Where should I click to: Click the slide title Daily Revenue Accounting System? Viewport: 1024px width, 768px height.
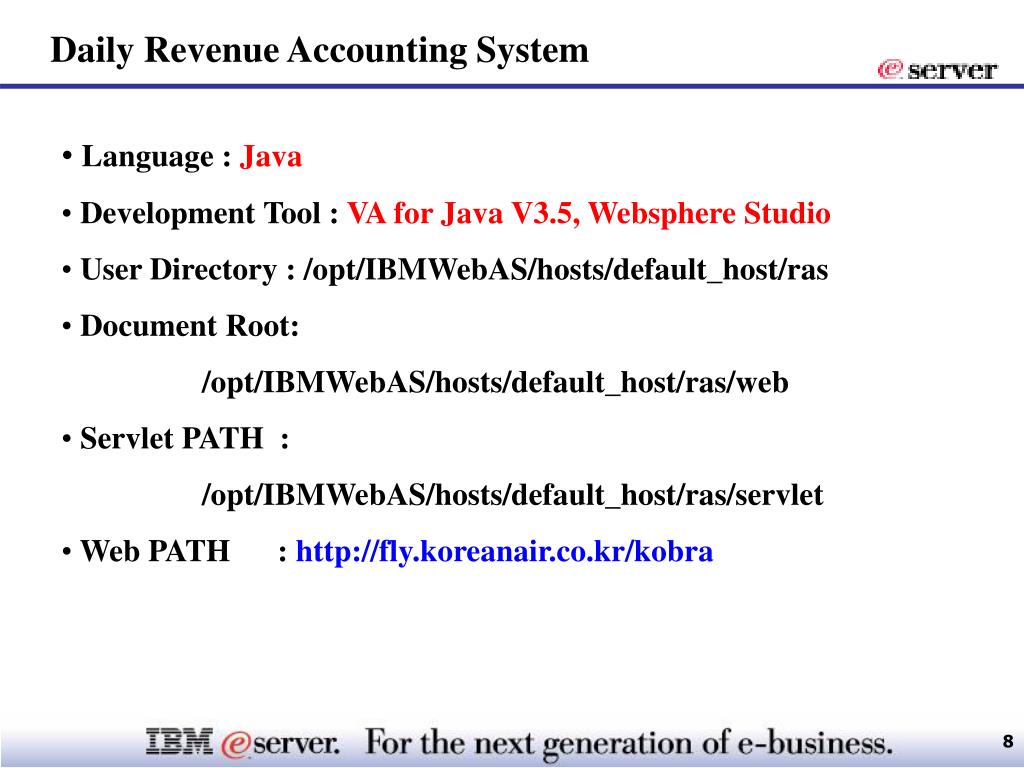319,51
